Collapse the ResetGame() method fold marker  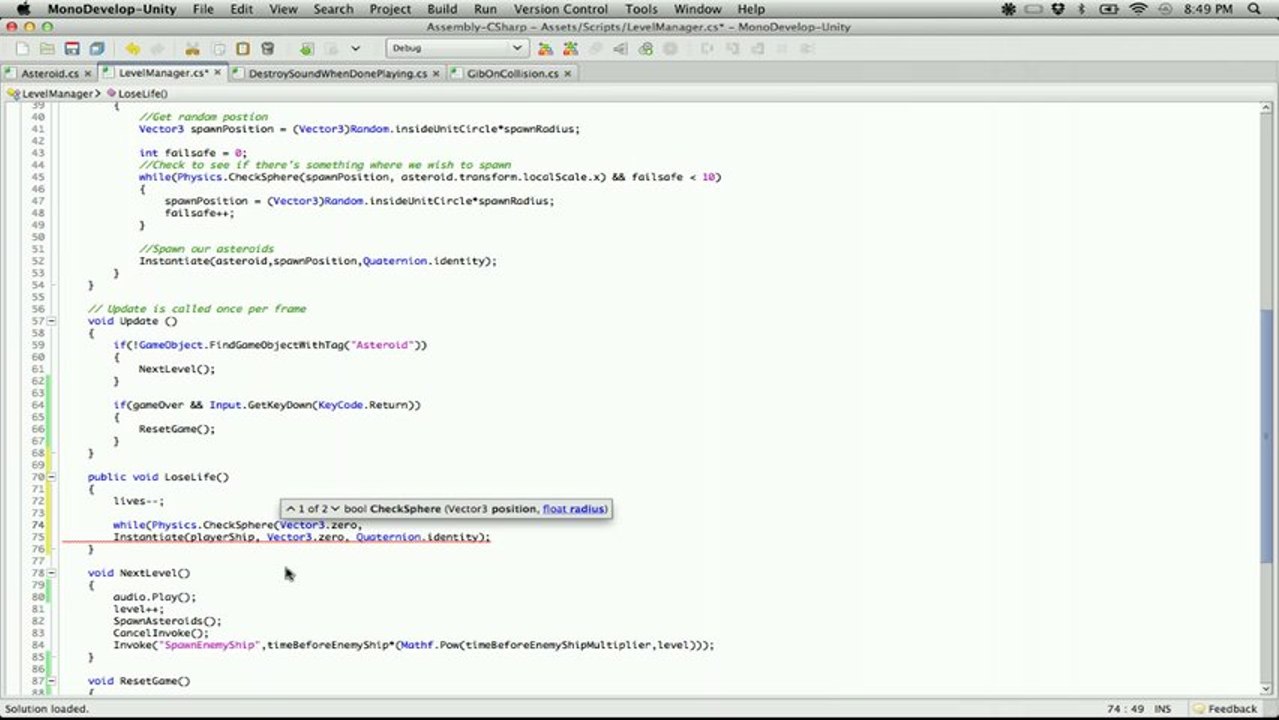click(52, 681)
